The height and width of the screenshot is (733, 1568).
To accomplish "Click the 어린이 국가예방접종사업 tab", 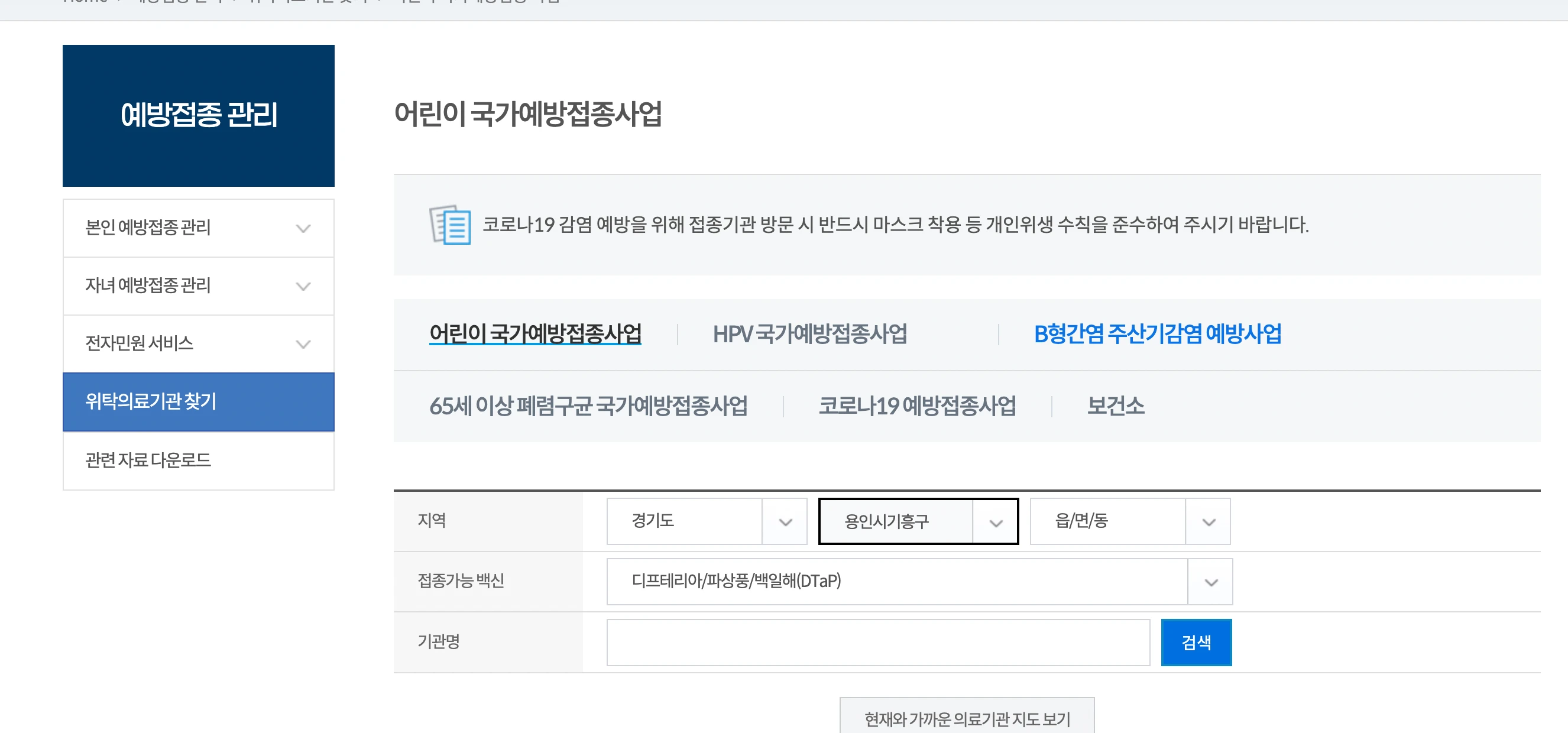I will tap(536, 333).
